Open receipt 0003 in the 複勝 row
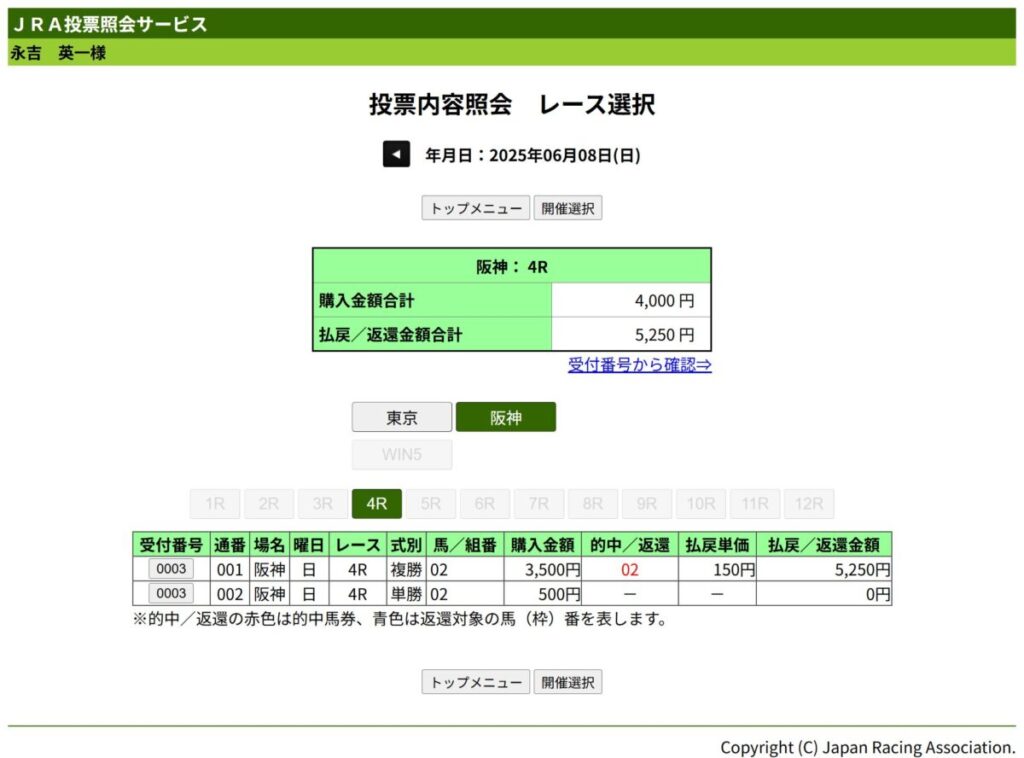This screenshot has height=758, width=1024. click(171, 569)
